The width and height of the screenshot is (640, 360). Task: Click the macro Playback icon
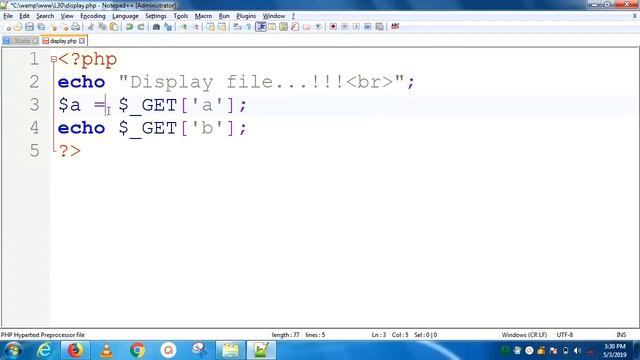(x=356, y=27)
